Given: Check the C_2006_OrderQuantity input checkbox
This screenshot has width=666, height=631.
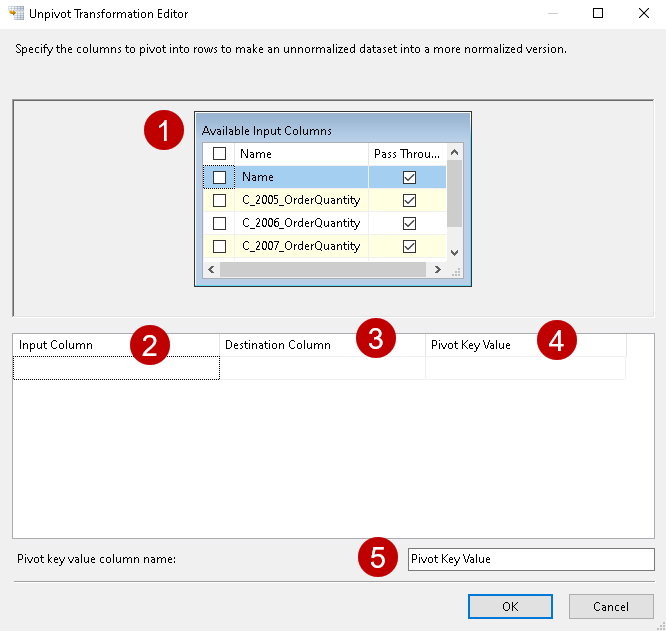Looking at the screenshot, I should (x=219, y=223).
